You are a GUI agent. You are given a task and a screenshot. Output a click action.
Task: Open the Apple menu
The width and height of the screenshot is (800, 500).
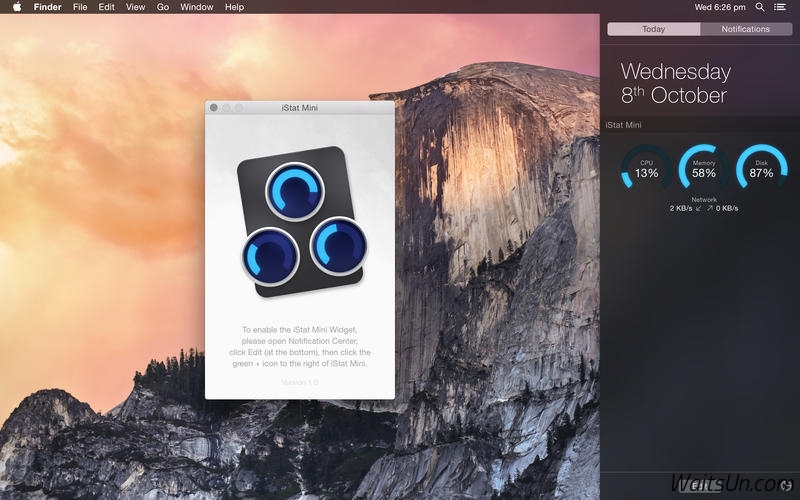[x=17, y=7]
